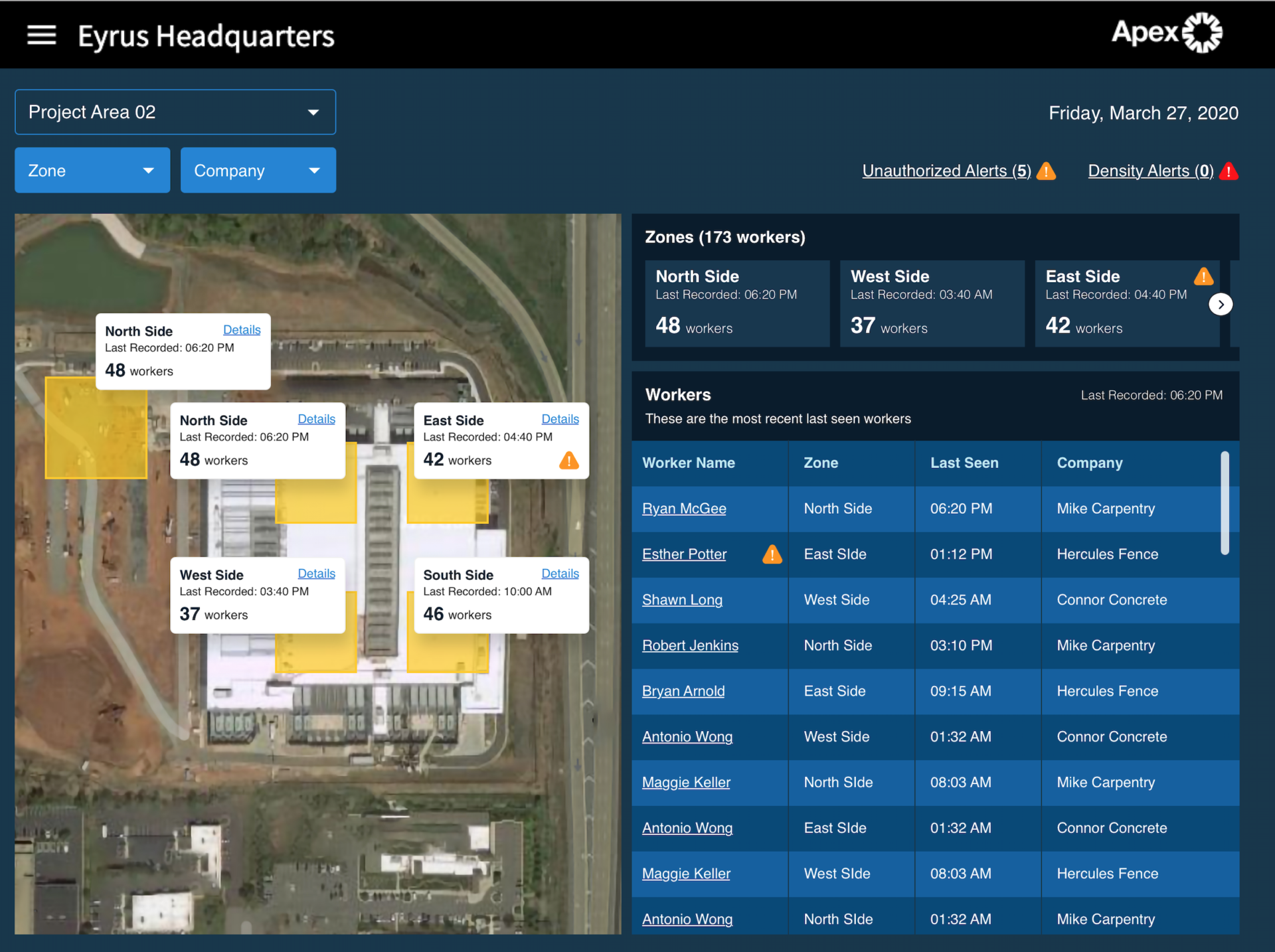The width and height of the screenshot is (1275, 952).
Task: Open Details for the South Side zone
Action: click(x=560, y=573)
